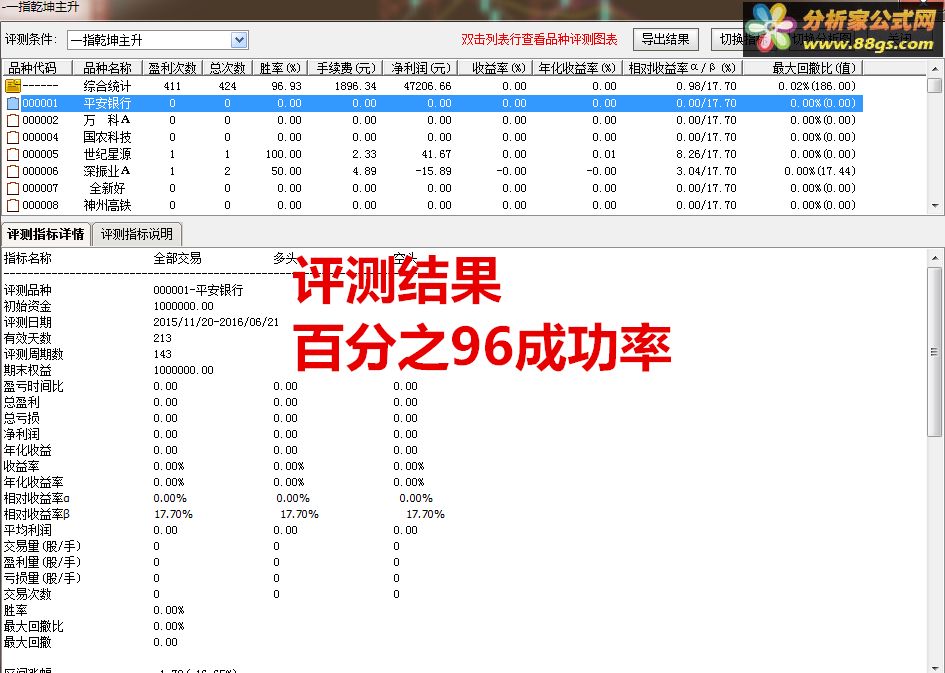
Task: Select the 万 科A row name
Action: (107, 121)
